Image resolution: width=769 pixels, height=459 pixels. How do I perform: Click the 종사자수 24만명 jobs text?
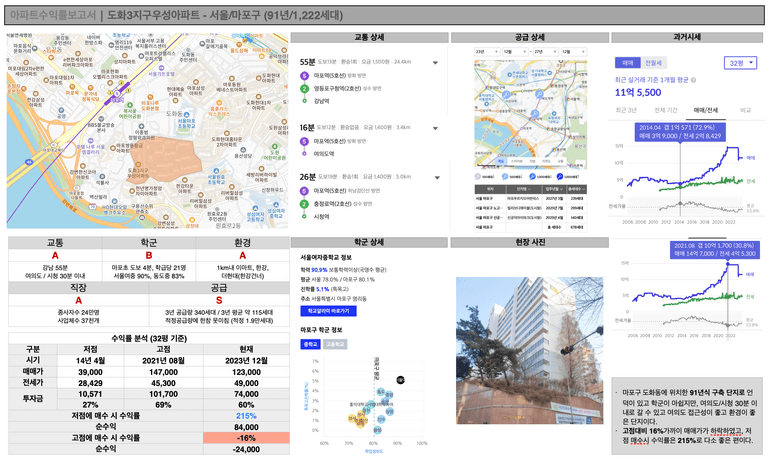(x=78, y=312)
